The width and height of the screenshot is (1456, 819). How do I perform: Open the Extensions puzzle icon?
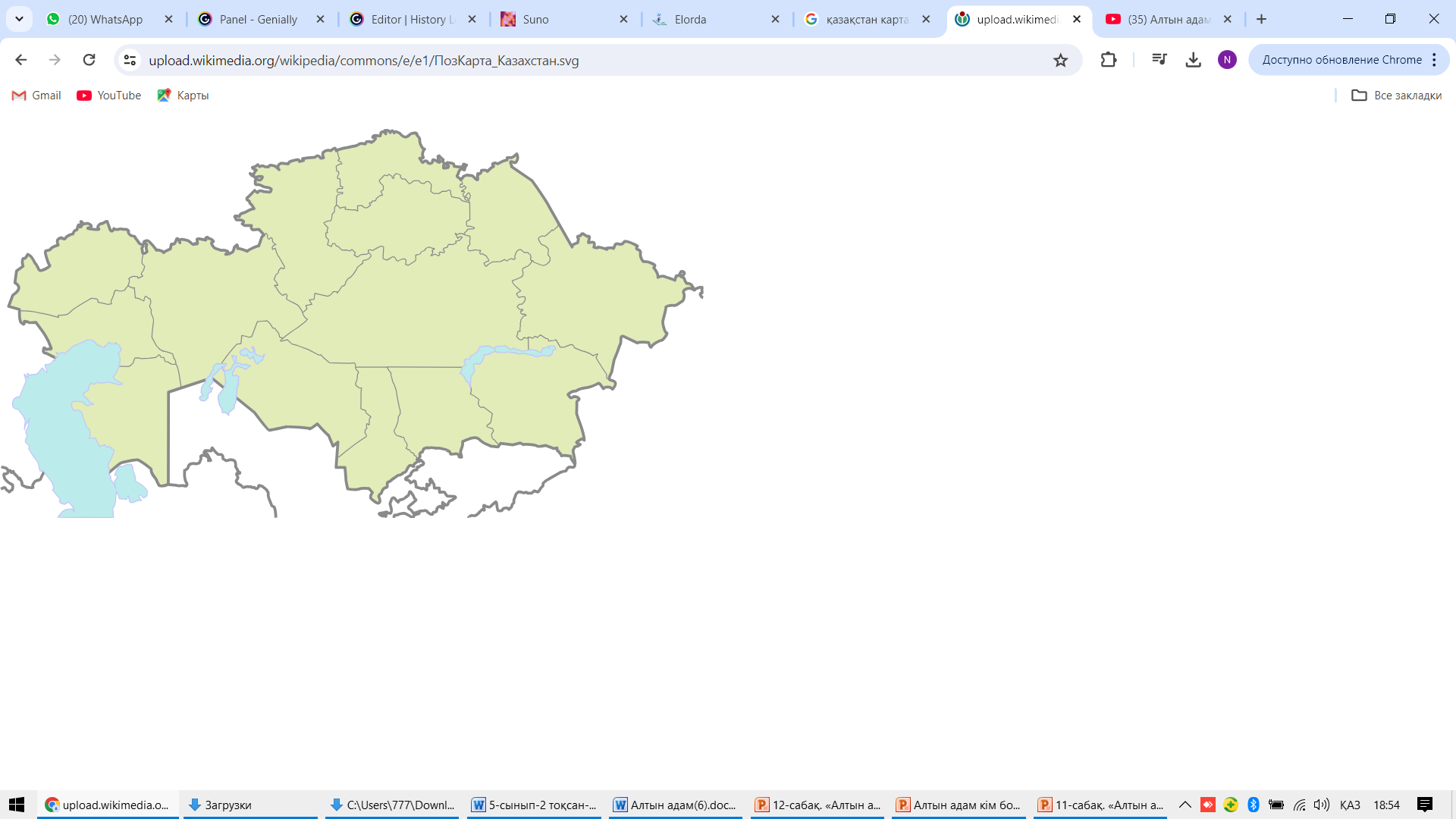[x=1108, y=60]
